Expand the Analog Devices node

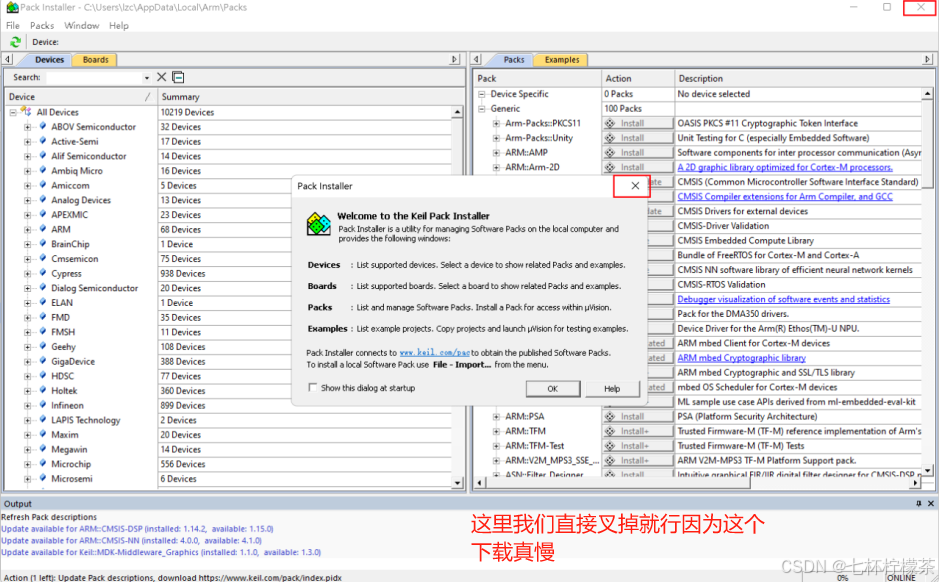(x=28, y=200)
